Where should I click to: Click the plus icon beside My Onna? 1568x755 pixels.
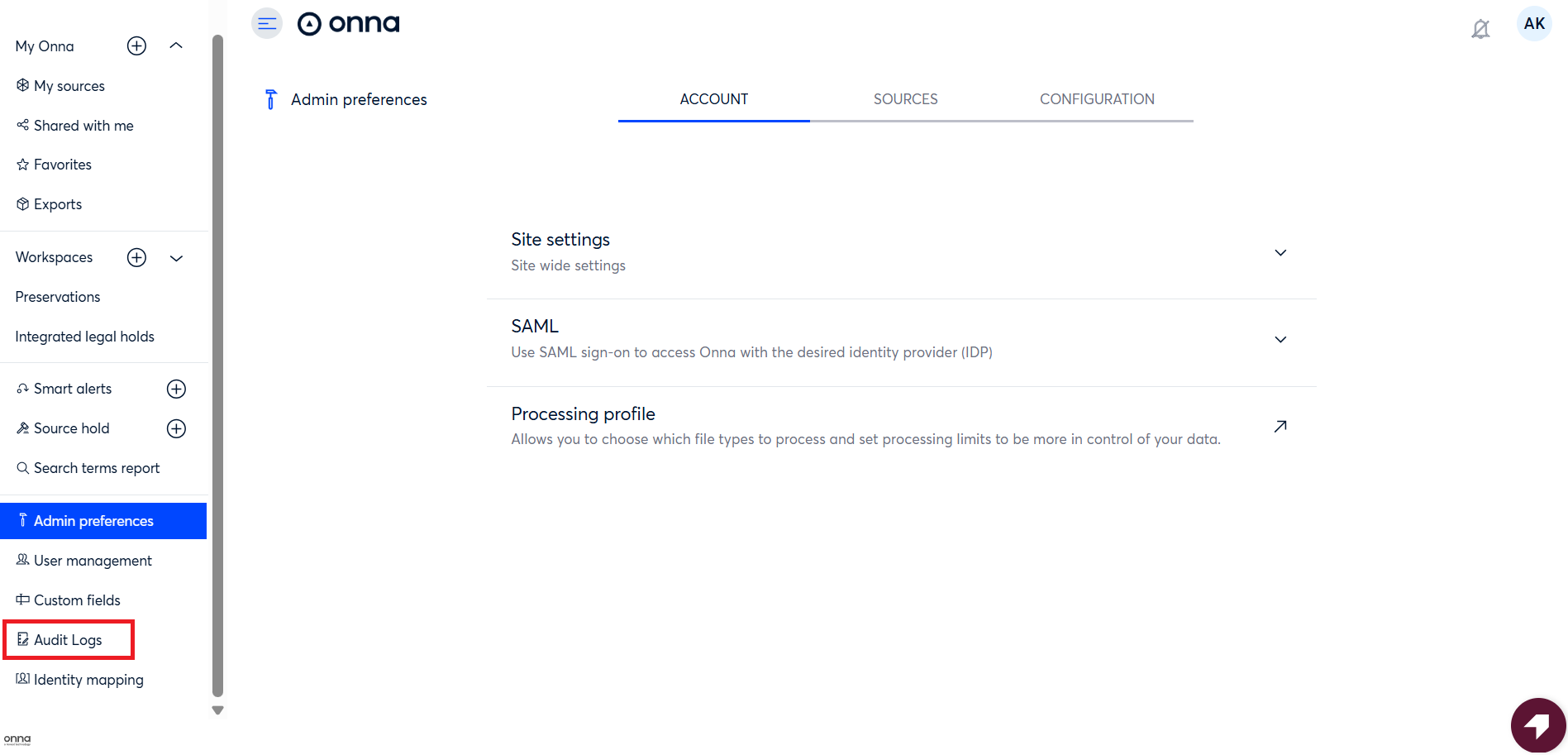(x=137, y=46)
